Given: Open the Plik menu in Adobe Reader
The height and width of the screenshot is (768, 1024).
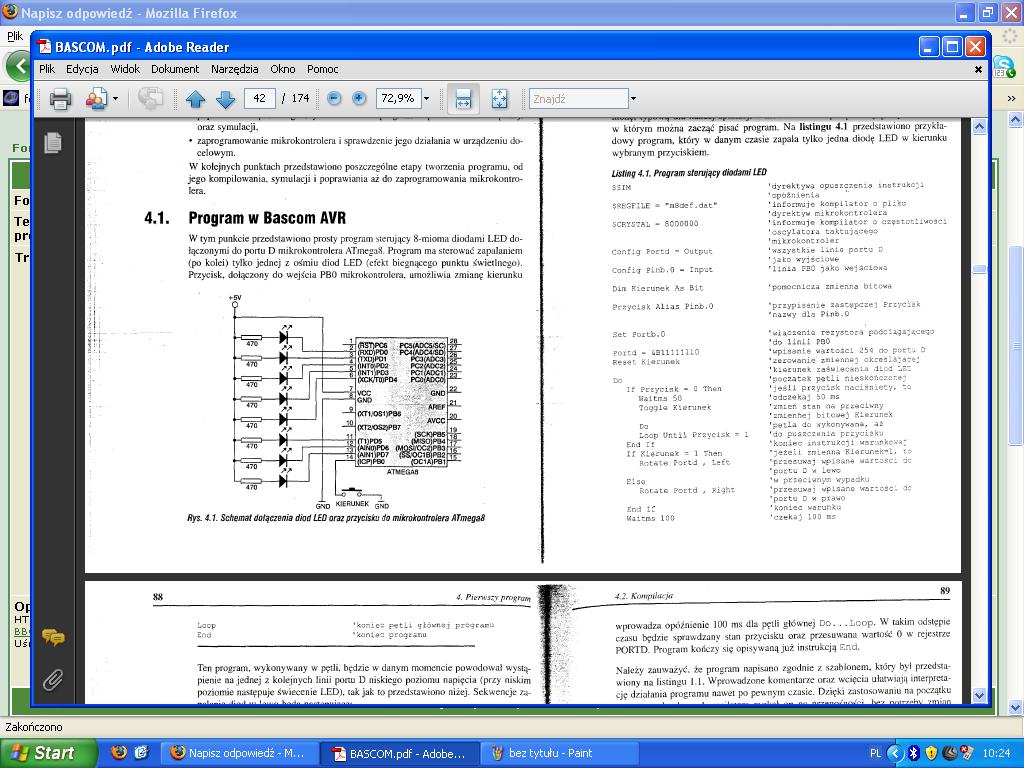Looking at the screenshot, I should (x=47, y=69).
